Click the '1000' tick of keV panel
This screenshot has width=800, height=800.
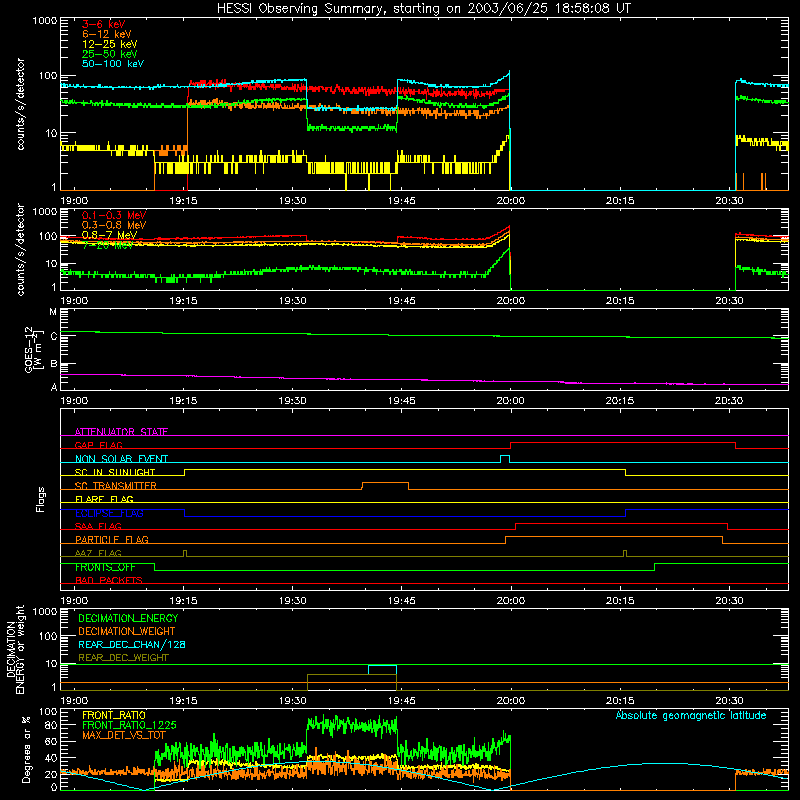click(45, 21)
